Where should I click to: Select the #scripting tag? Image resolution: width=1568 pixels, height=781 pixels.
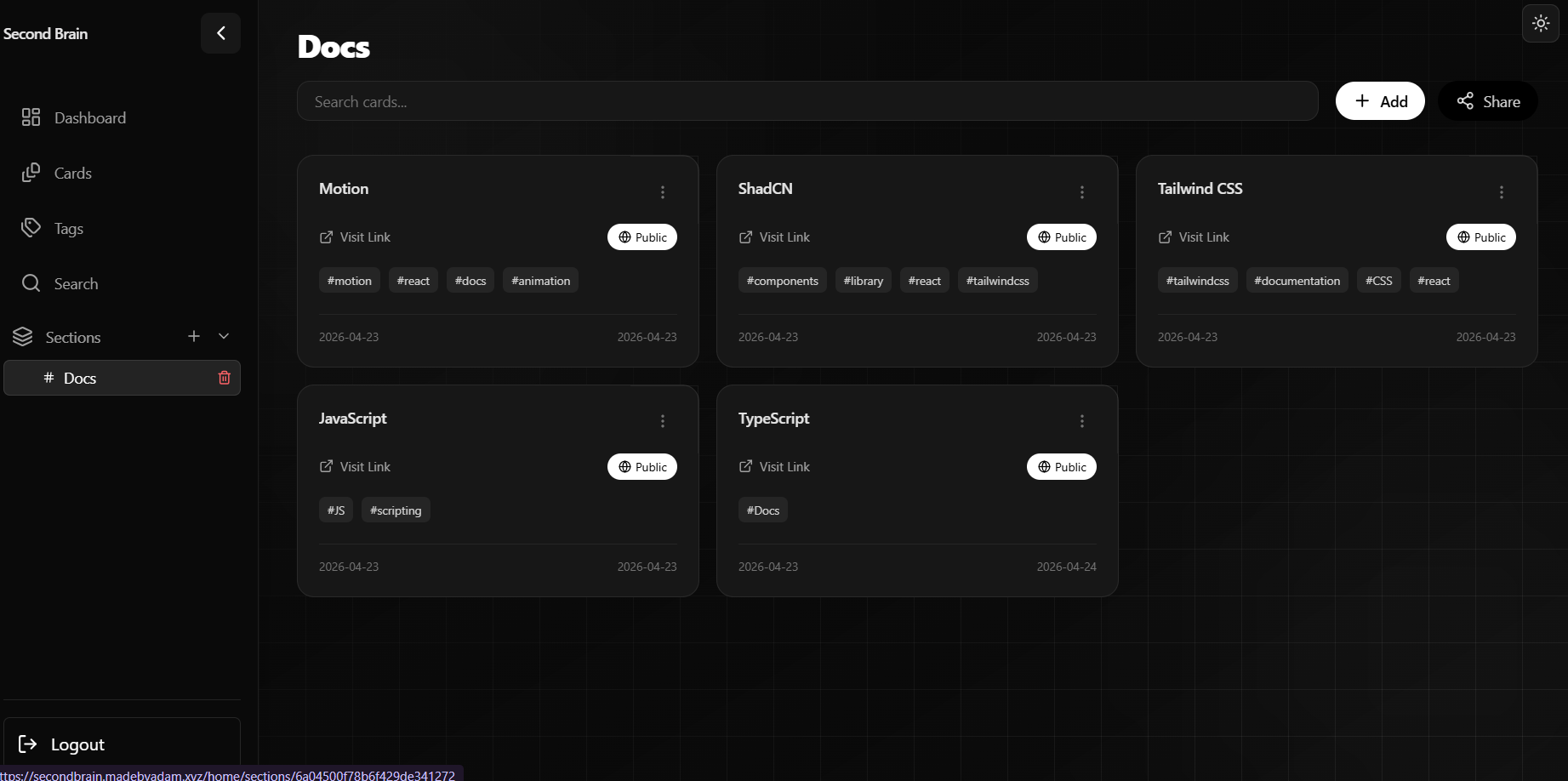coord(396,510)
